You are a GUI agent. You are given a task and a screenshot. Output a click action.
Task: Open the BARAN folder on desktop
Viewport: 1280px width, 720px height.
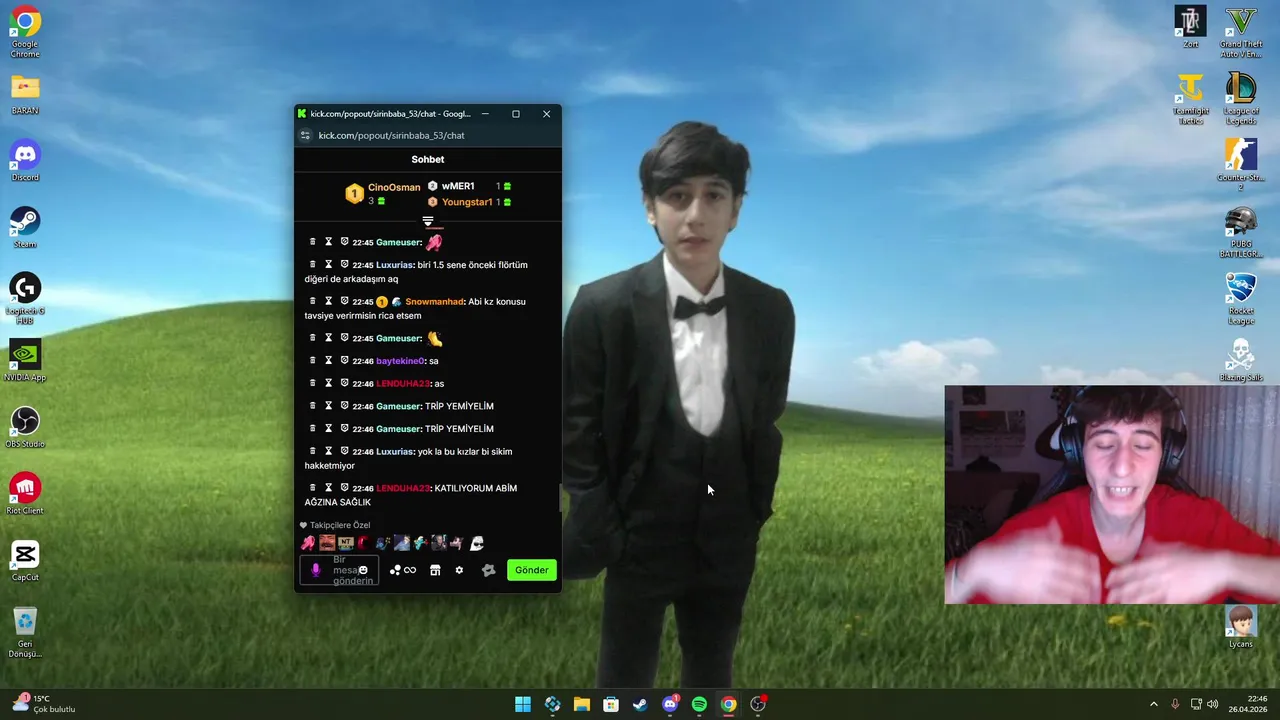(x=25, y=95)
